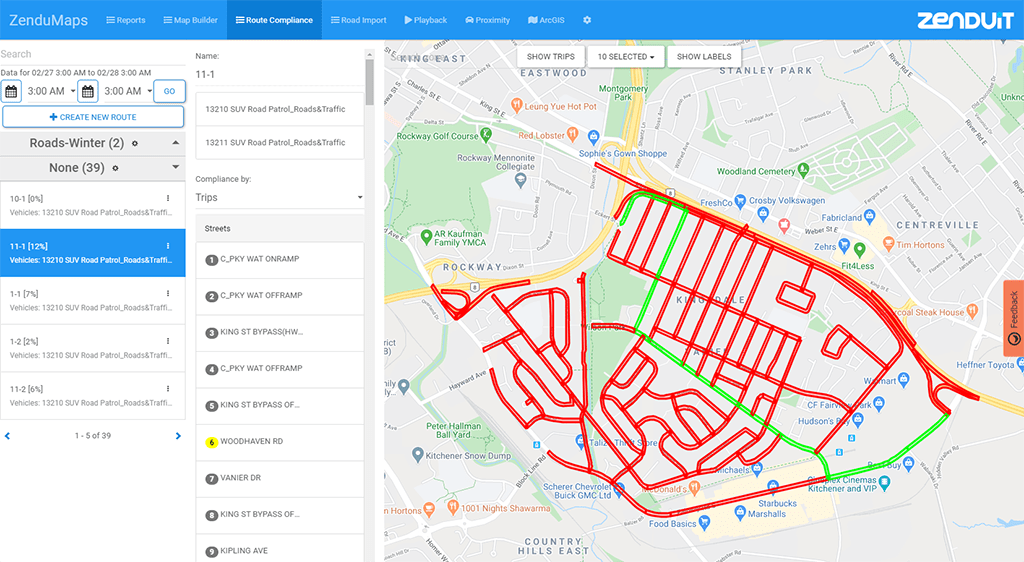Click Kitchener Snow Dump map marker

point(418,454)
